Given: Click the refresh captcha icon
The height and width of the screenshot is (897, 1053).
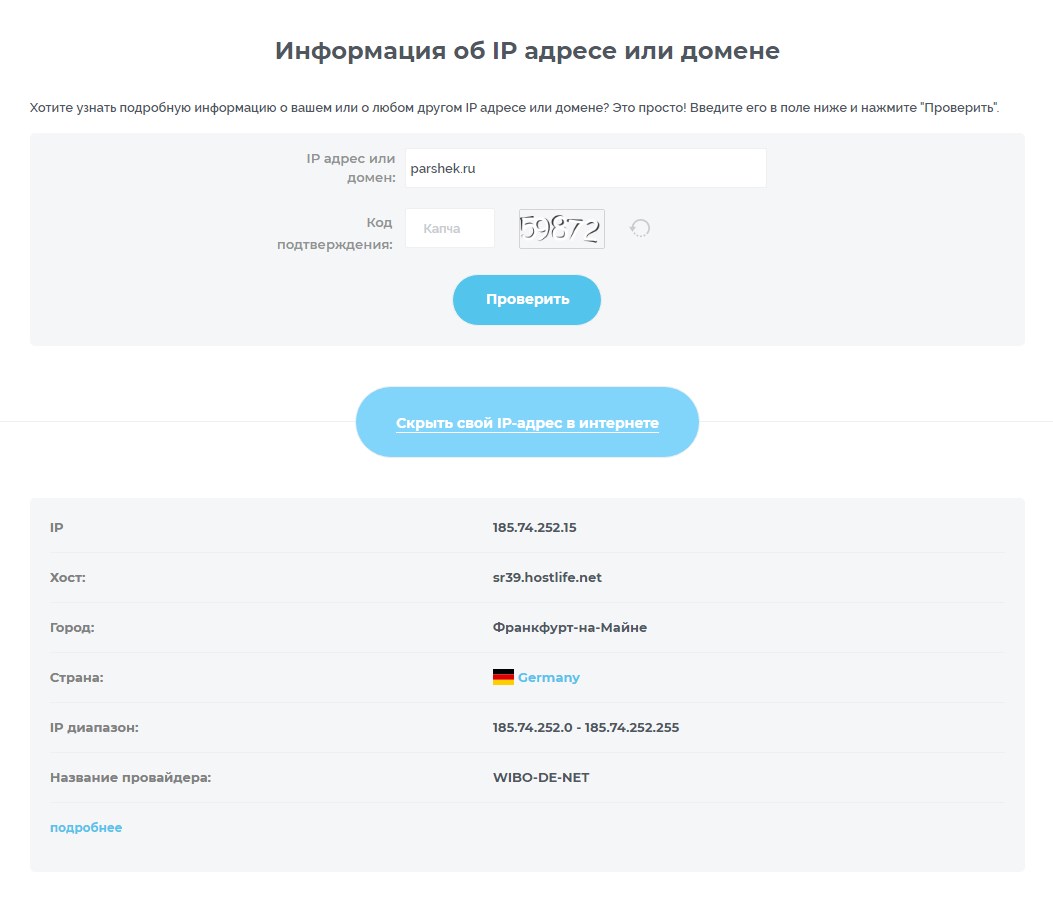Looking at the screenshot, I should (x=640, y=229).
